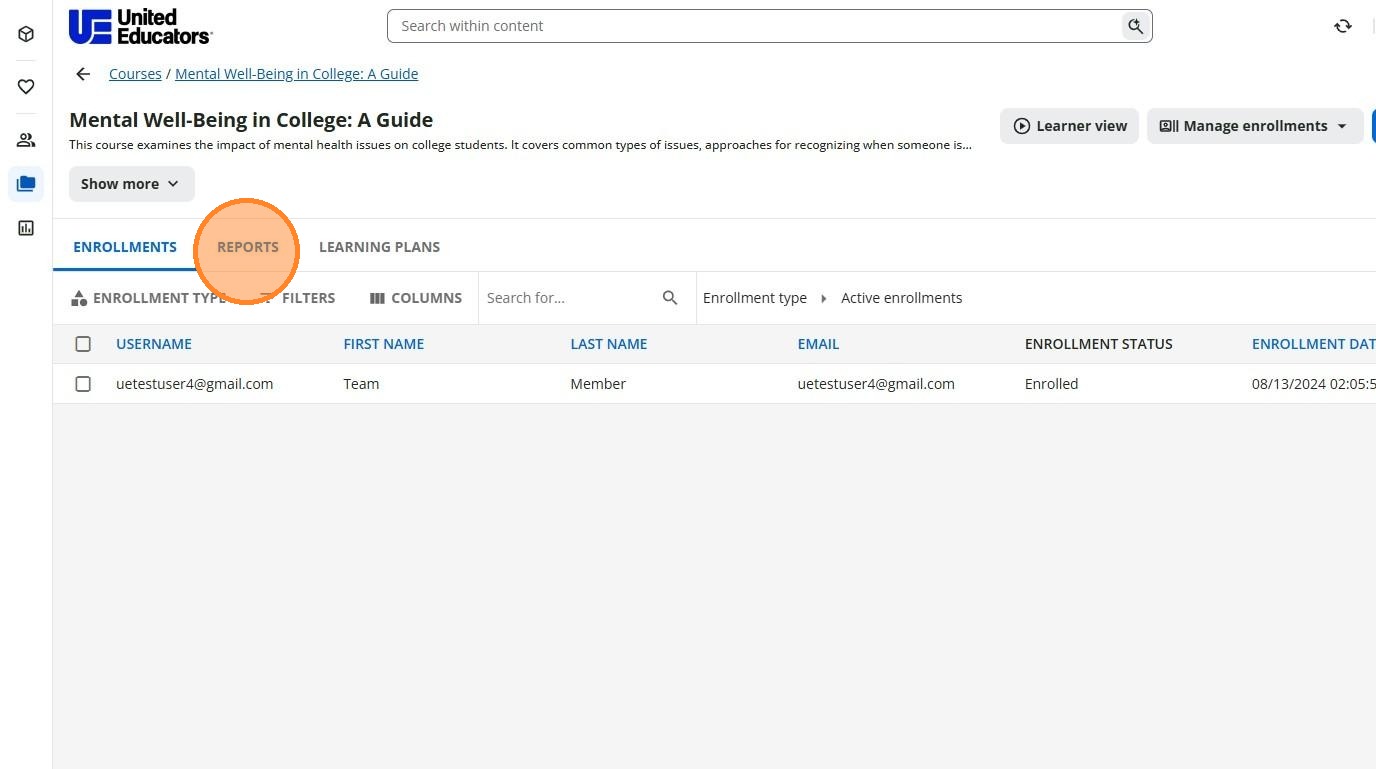Click the enrollment date 08/13/2024 cell
Image resolution: width=1376 pixels, height=769 pixels.
pyautogui.click(x=1313, y=384)
